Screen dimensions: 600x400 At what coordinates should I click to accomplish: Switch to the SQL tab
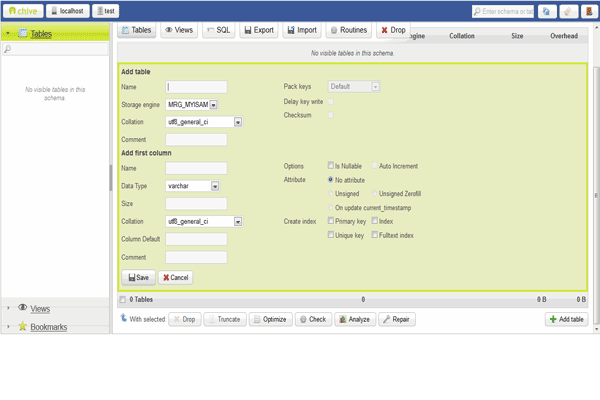point(220,31)
